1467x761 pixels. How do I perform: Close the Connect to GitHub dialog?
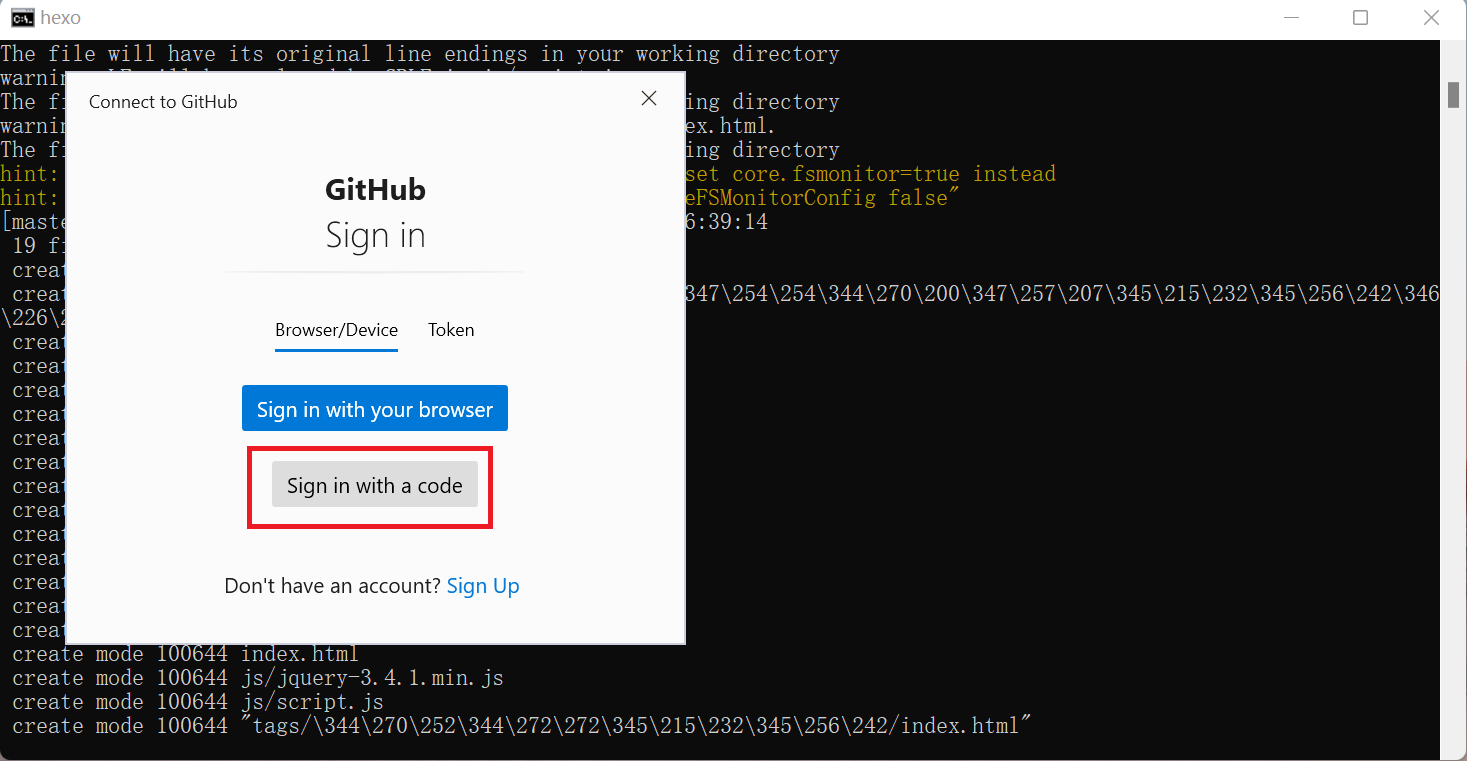[649, 98]
